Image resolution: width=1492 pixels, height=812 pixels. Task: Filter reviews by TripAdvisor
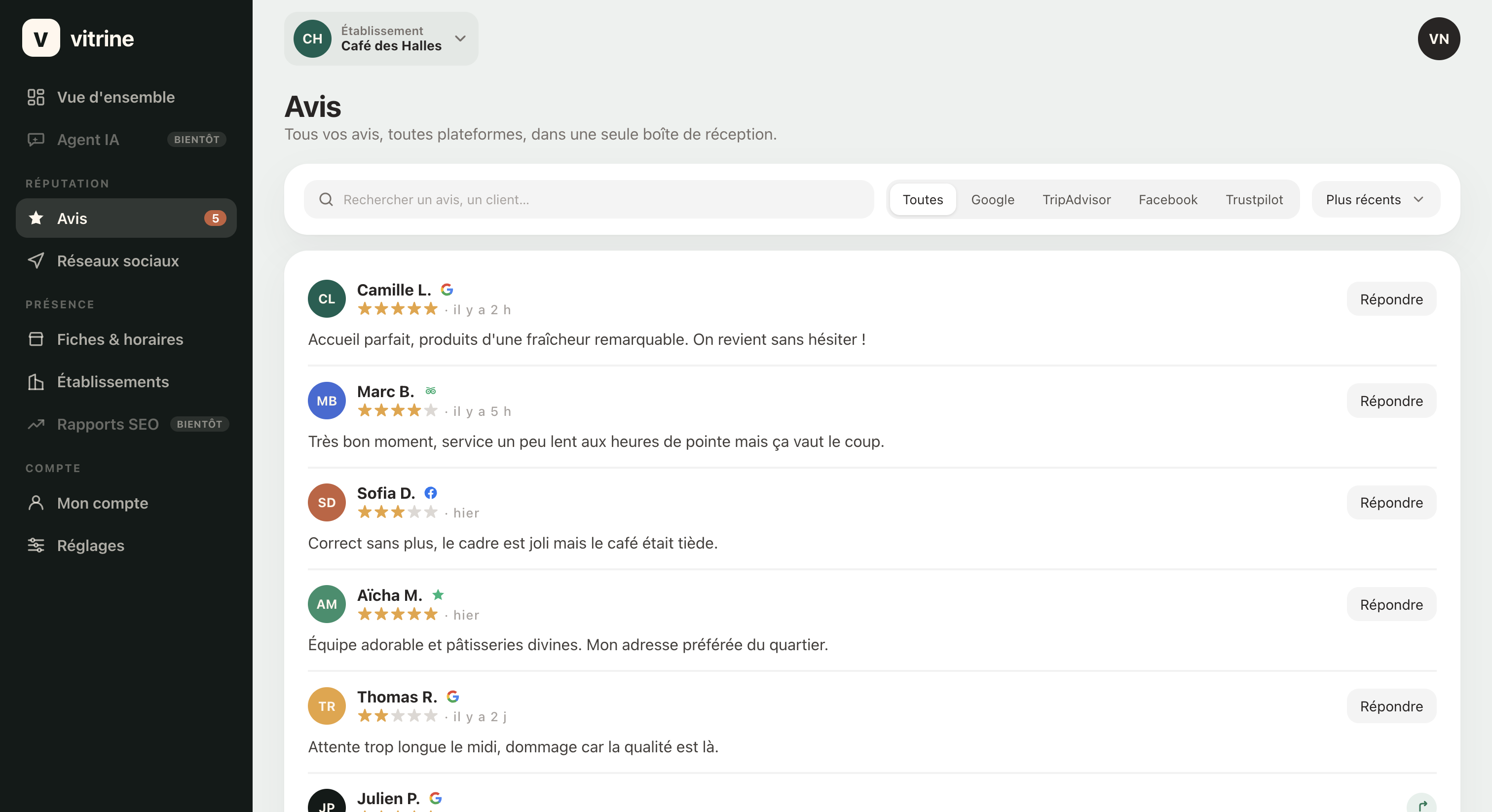point(1077,199)
